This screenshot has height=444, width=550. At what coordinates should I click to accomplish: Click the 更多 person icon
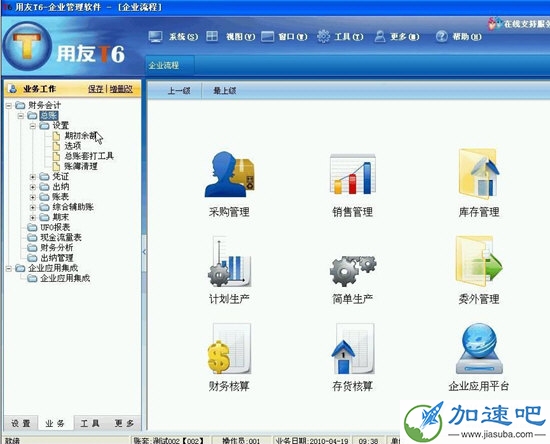[380, 36]
